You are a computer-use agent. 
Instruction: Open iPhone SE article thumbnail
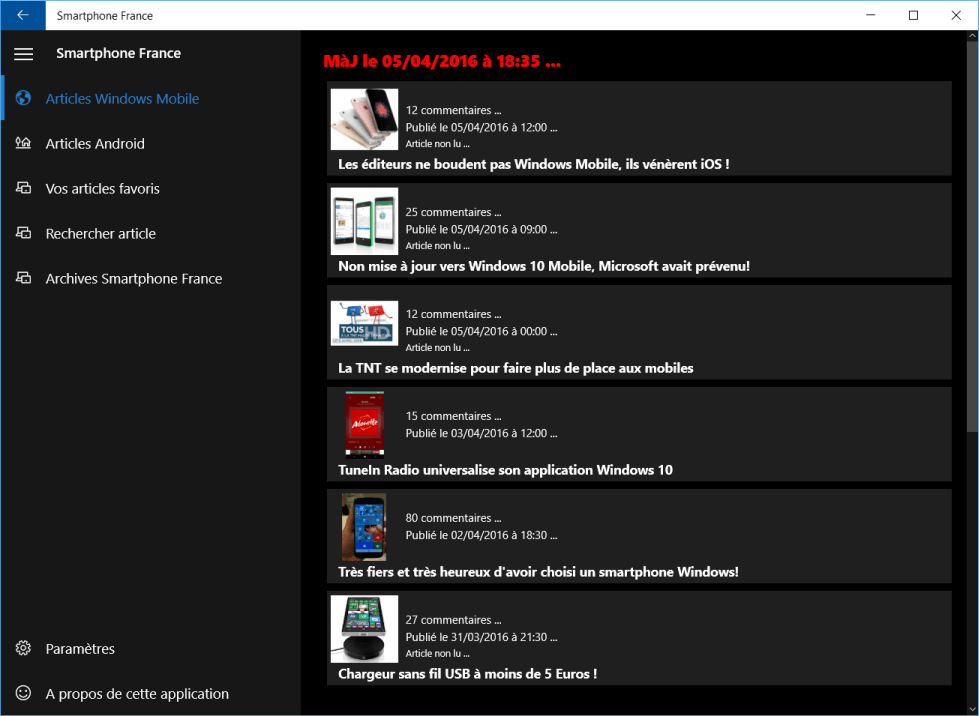click(364, 119)
